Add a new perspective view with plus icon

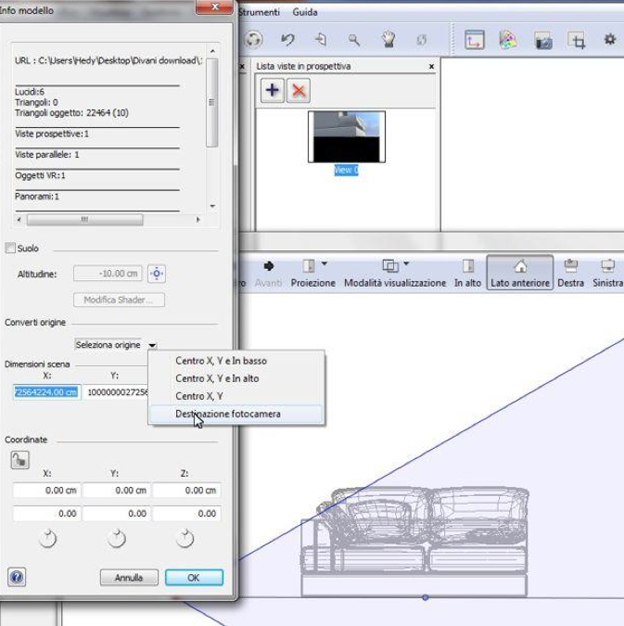(x=272, y=90)
